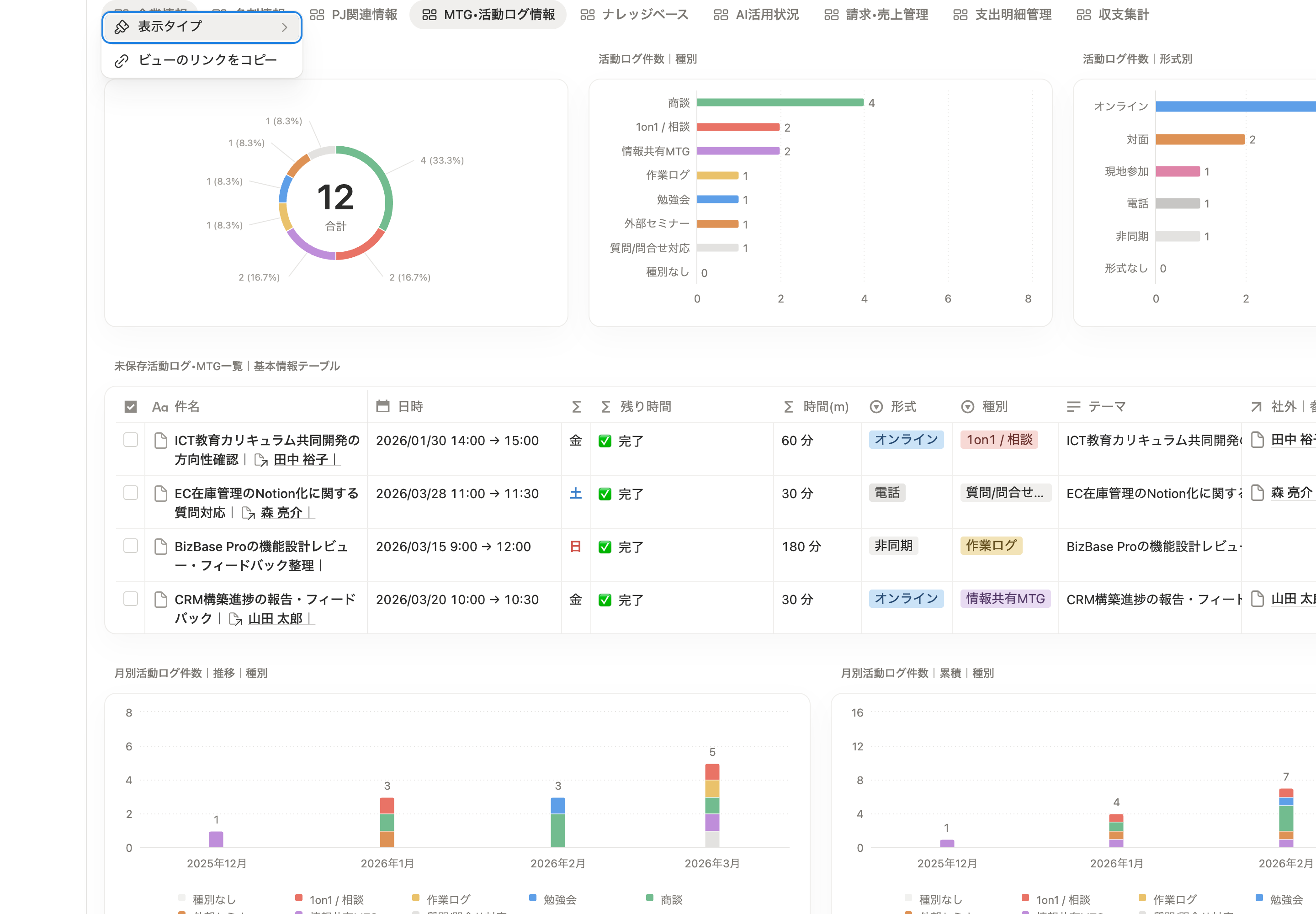Click the 作業ログ type tag

[x=991, y=545]
